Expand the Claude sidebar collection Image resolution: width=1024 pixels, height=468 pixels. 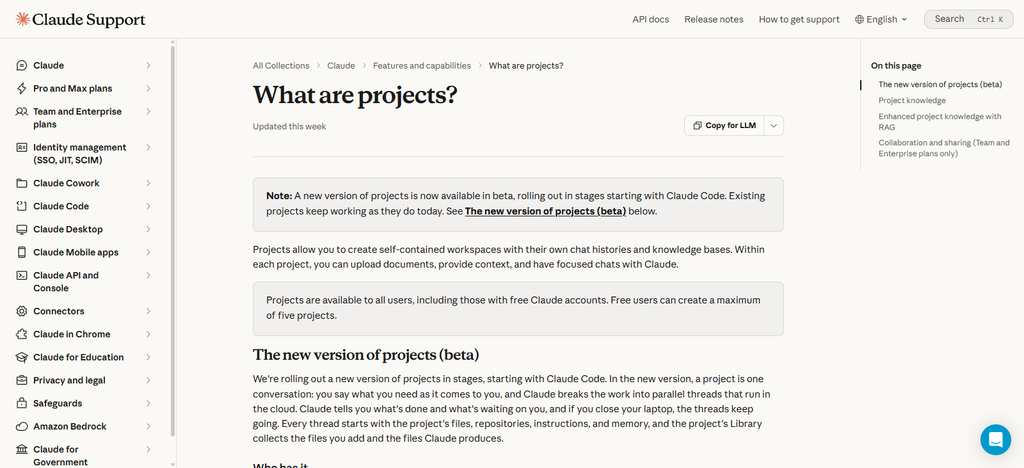(148, 65)
